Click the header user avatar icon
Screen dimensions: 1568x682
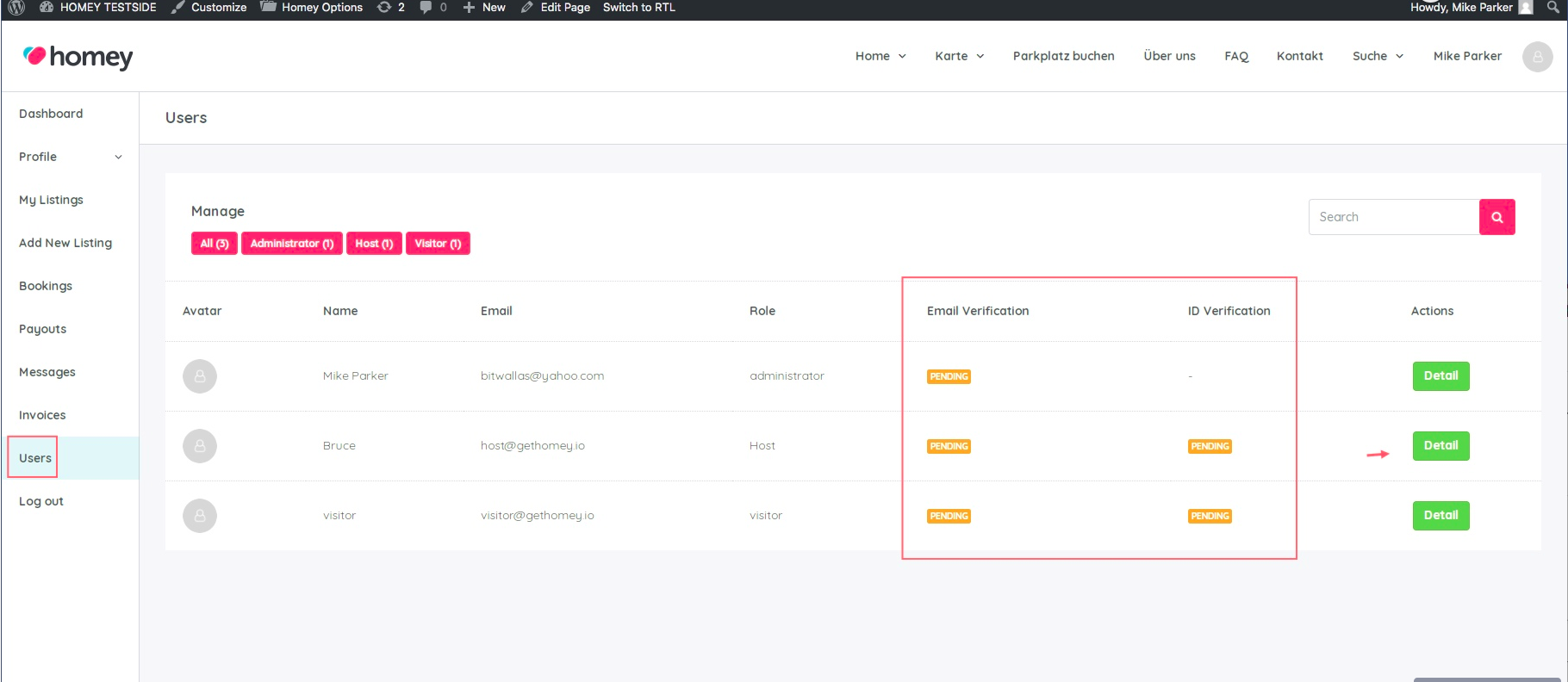[1538, 57]
